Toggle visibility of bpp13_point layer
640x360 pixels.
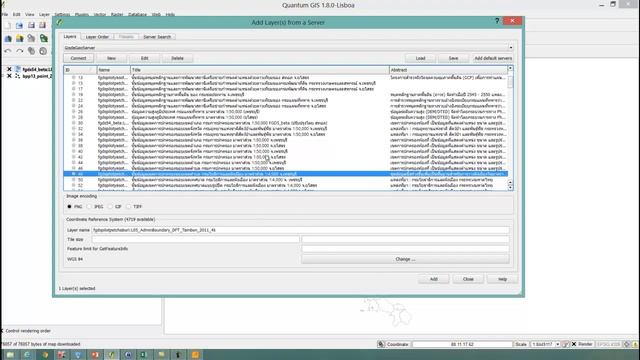(x=9, y=76)
